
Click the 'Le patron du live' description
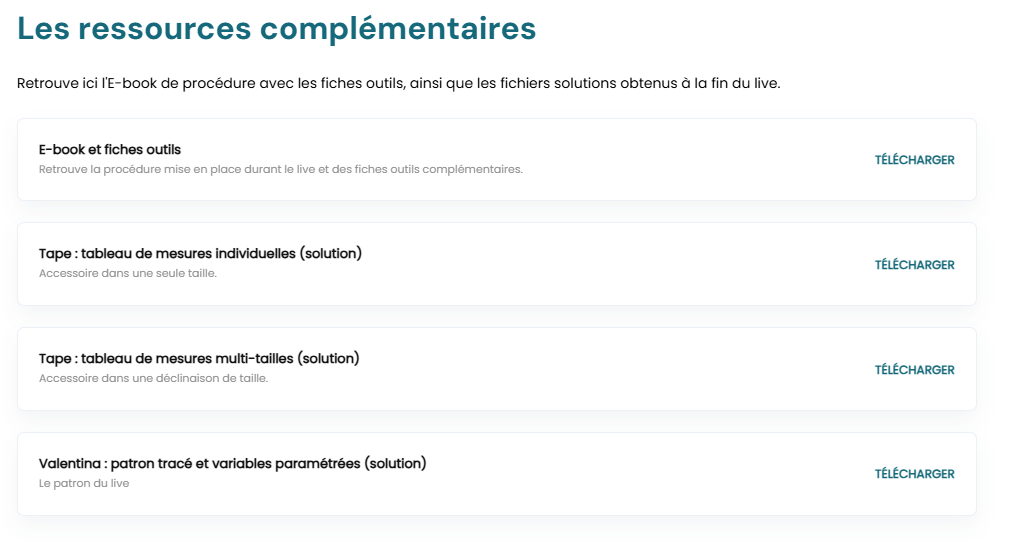[84, 483]
